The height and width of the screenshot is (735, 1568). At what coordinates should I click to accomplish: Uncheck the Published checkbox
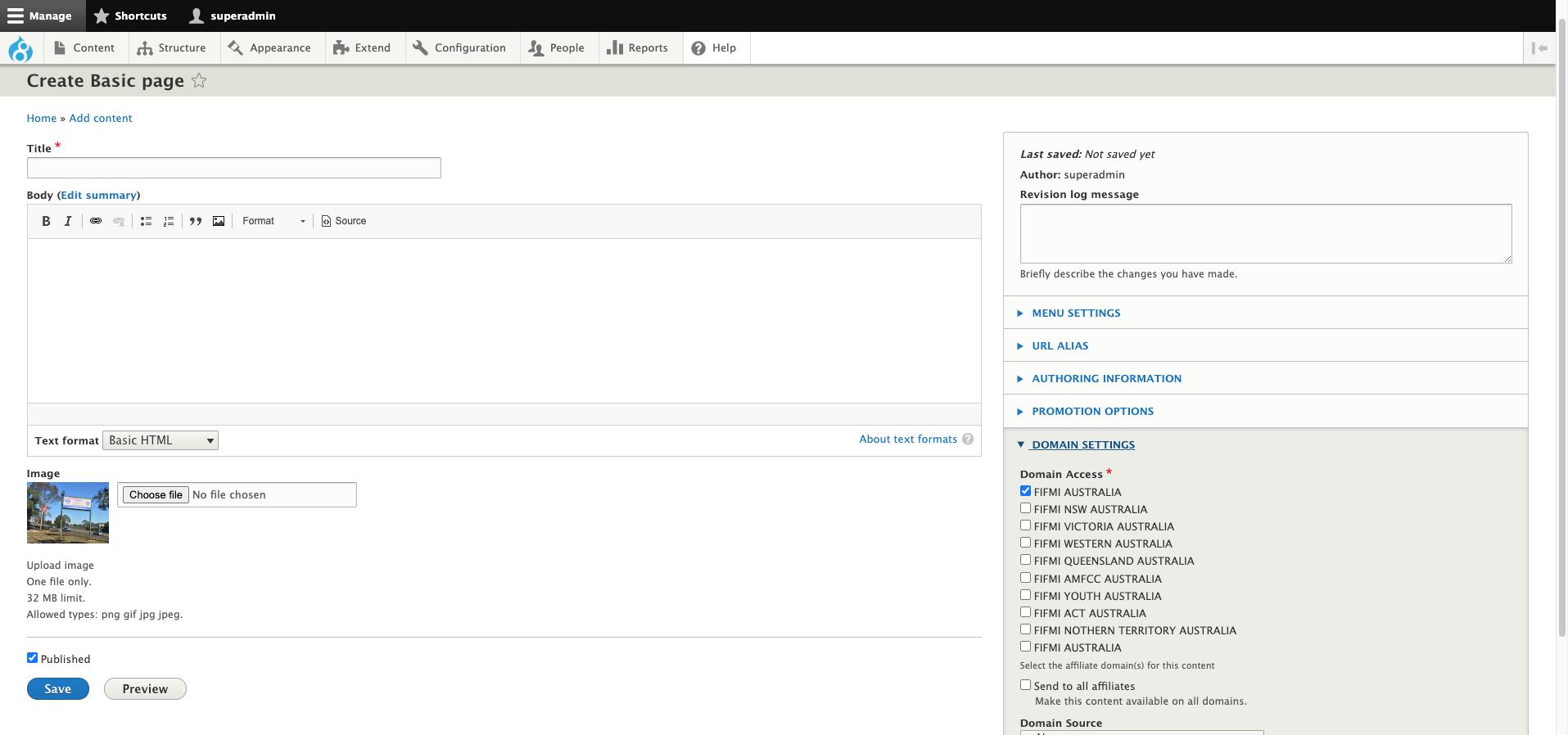[33, 658]
